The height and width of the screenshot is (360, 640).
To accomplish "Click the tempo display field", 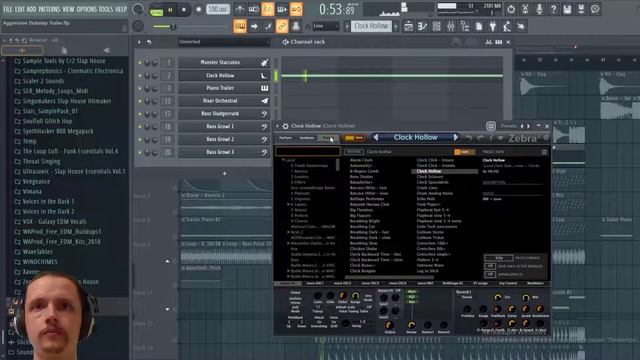I will pyautogui.click(x=218, y=9).
